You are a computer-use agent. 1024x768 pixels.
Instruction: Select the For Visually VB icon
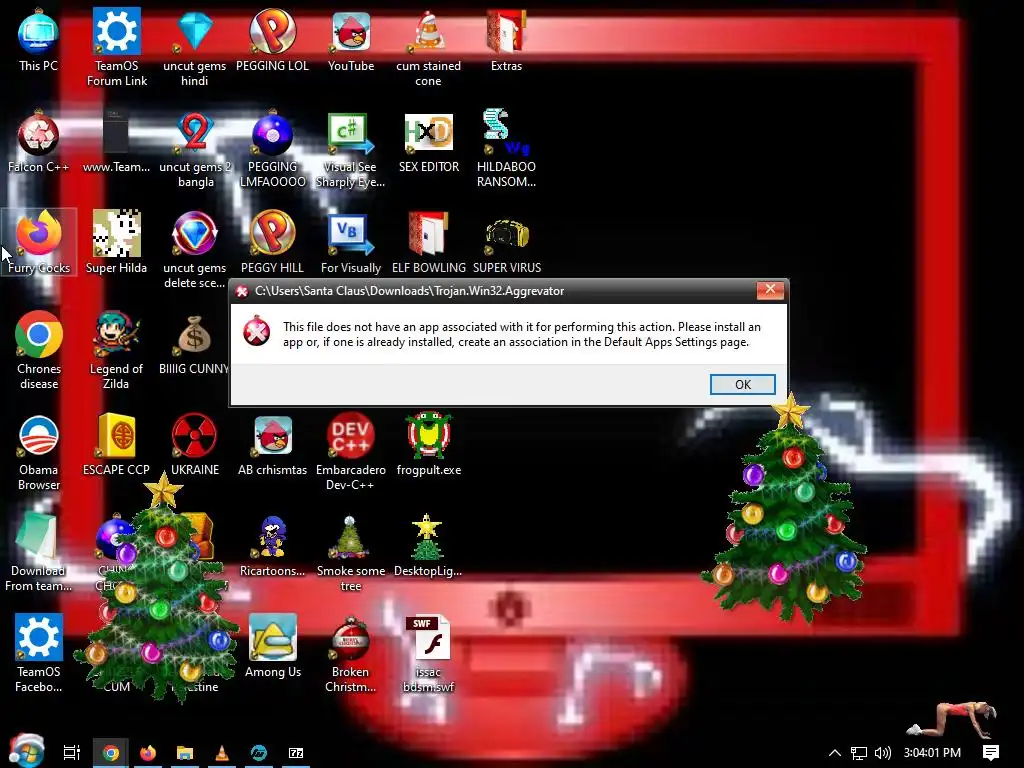[x=351, y=242]
